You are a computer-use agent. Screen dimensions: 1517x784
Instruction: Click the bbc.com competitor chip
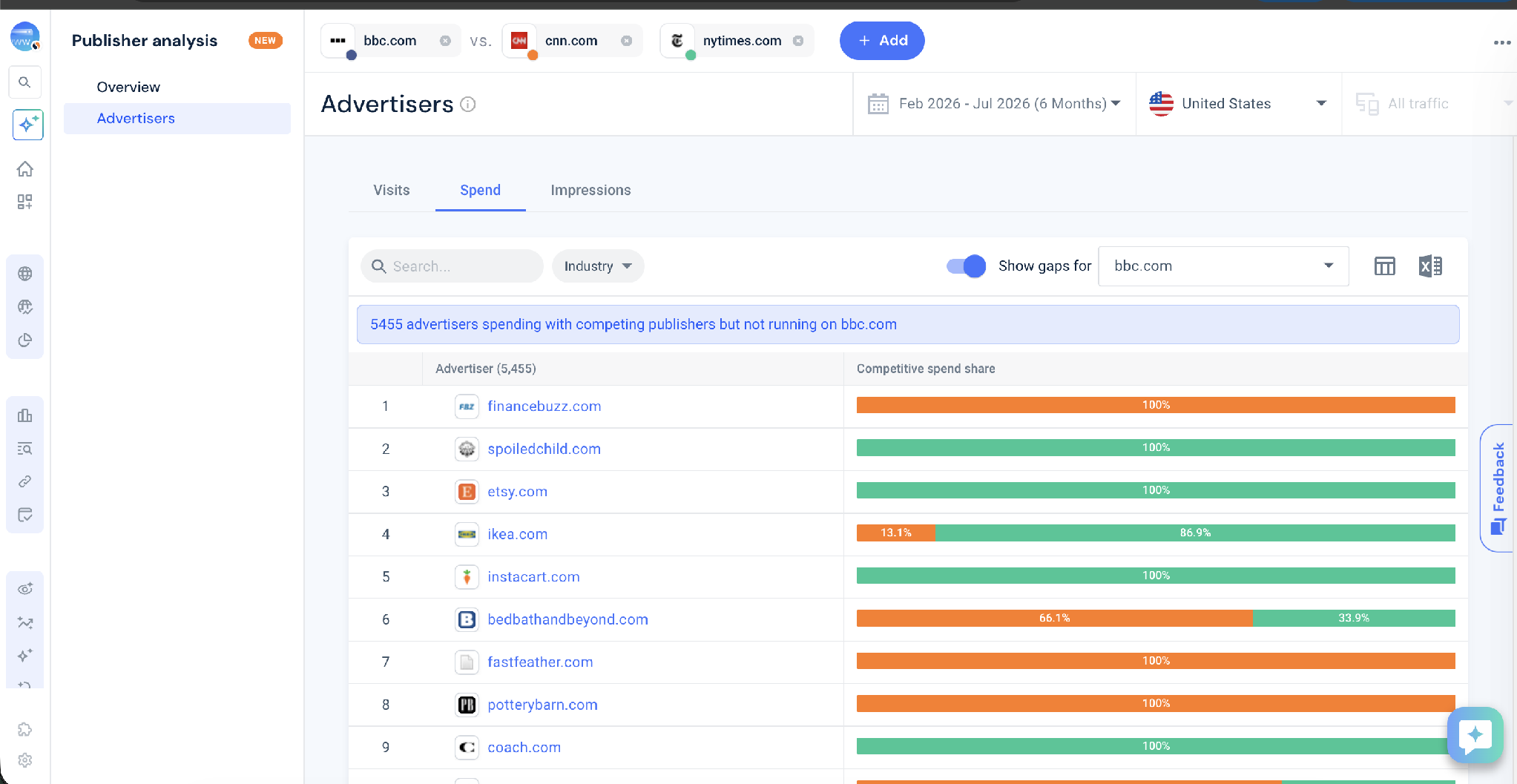coord(391,41)
